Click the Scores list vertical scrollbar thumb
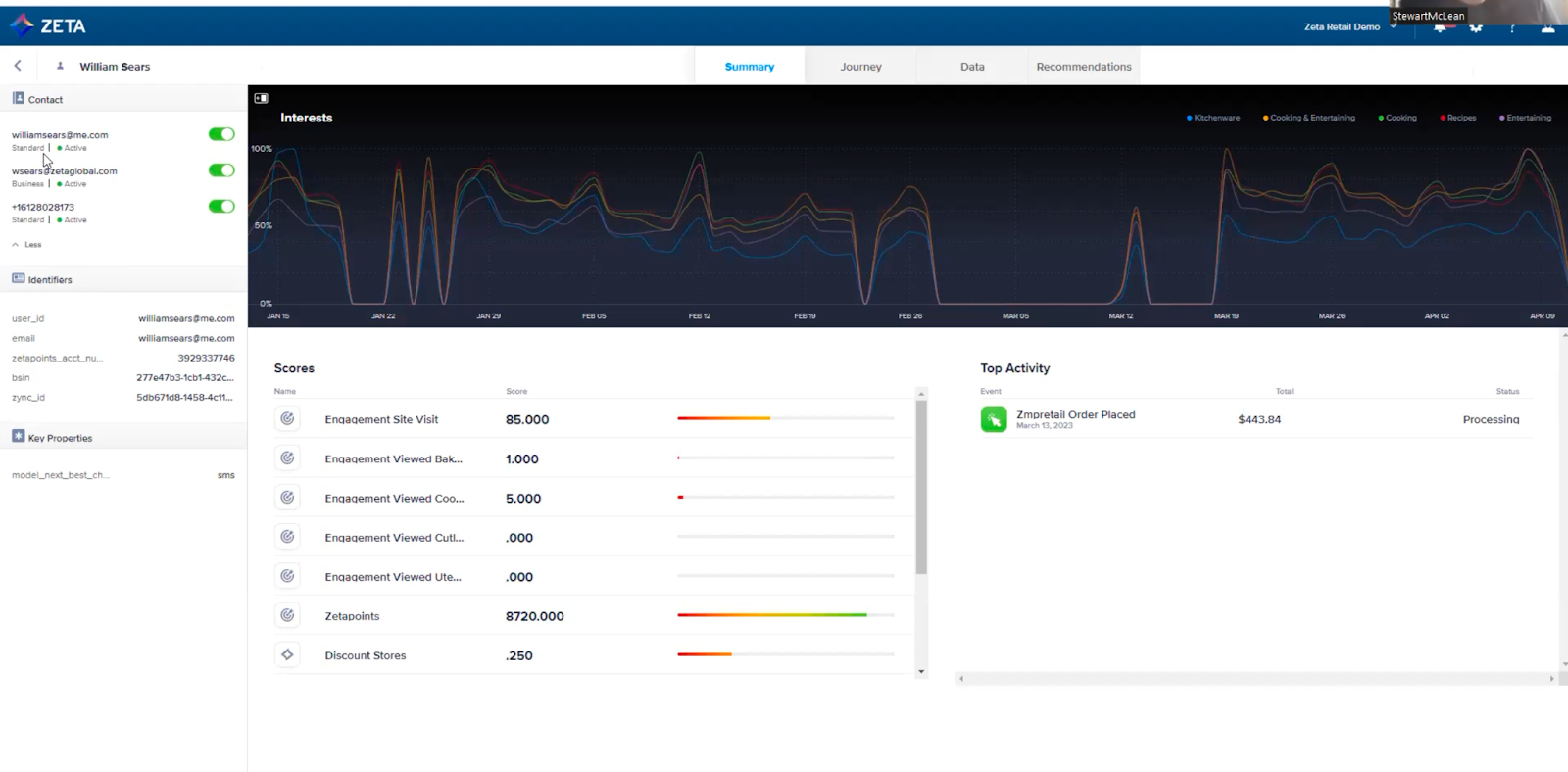Screen dimensions: 1568x772 pos(921,487)
